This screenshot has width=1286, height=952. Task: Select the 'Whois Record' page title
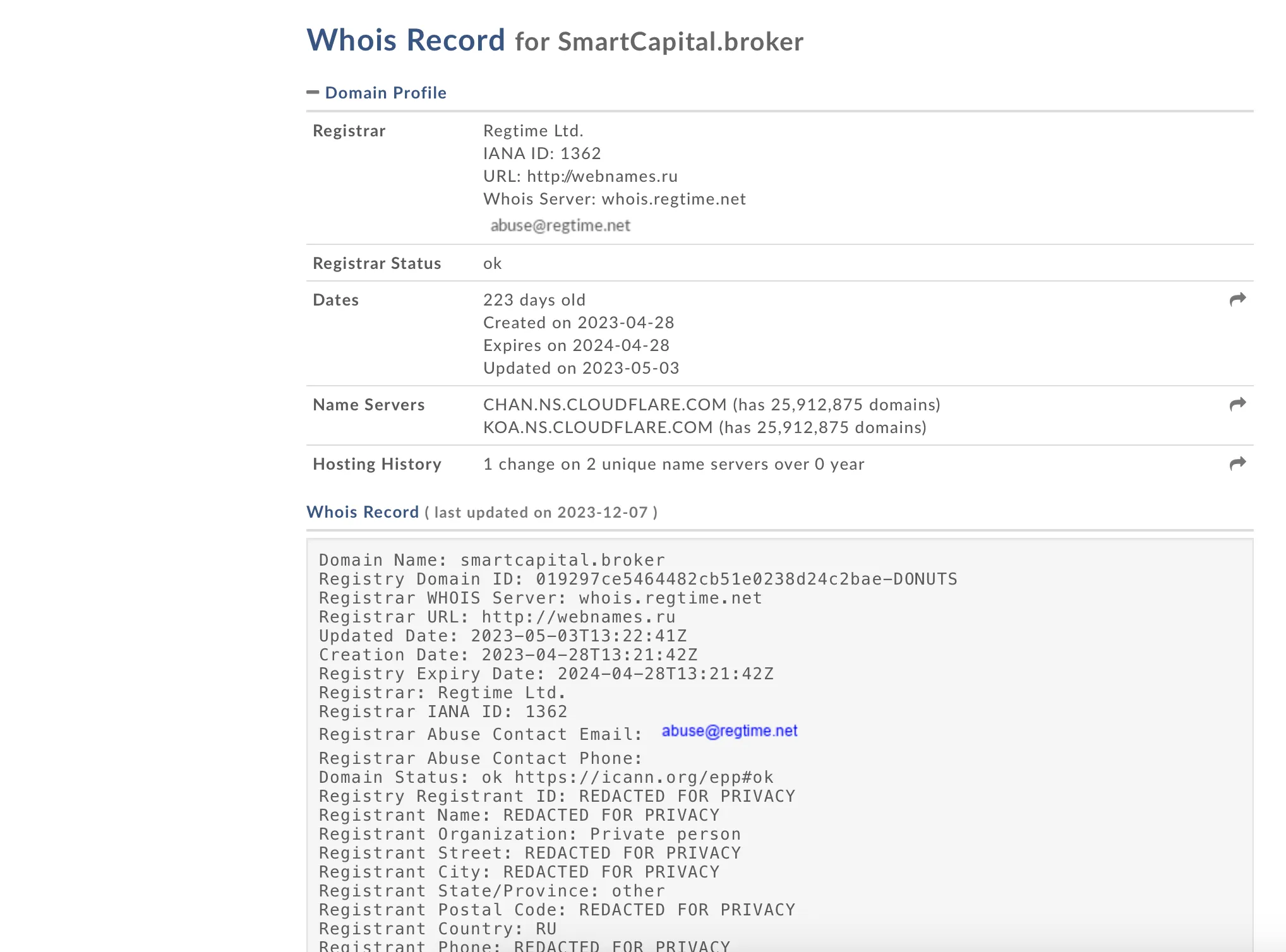click(406, 40)
